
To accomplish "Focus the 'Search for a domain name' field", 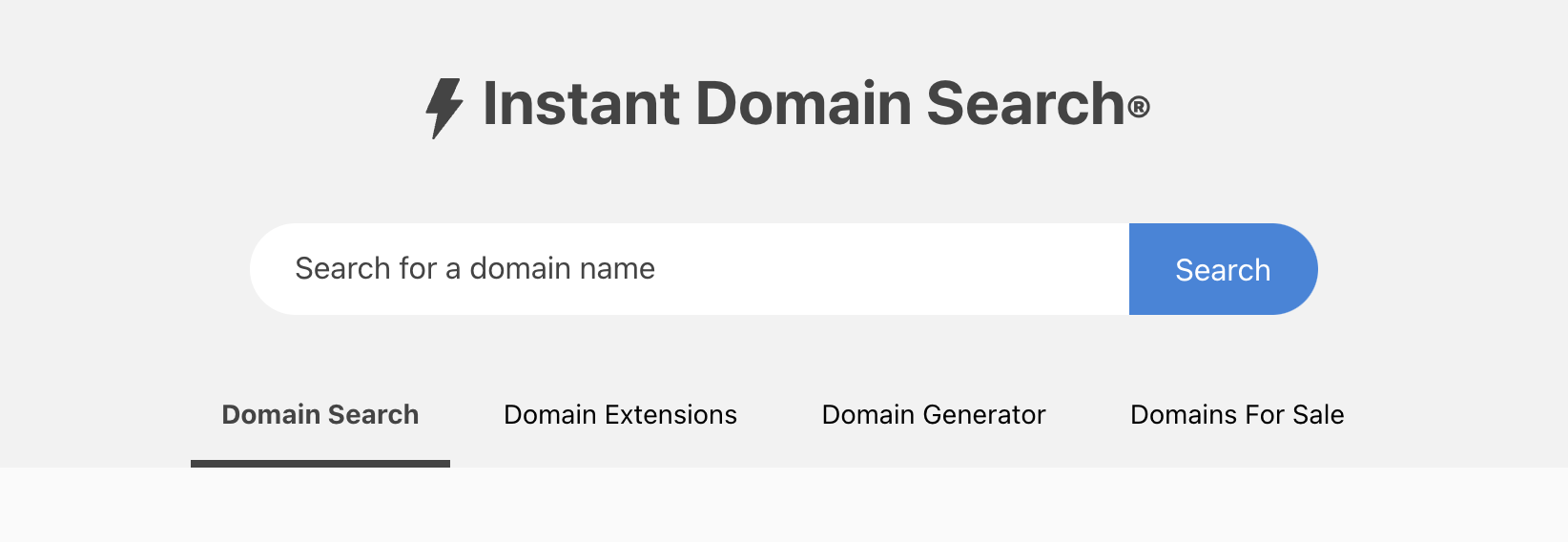I will pos(690,269).
